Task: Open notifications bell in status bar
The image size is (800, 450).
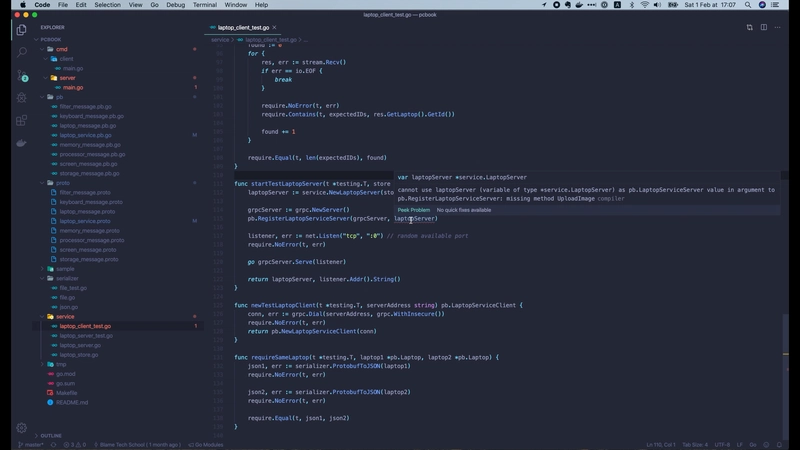Action: point(779,445)
